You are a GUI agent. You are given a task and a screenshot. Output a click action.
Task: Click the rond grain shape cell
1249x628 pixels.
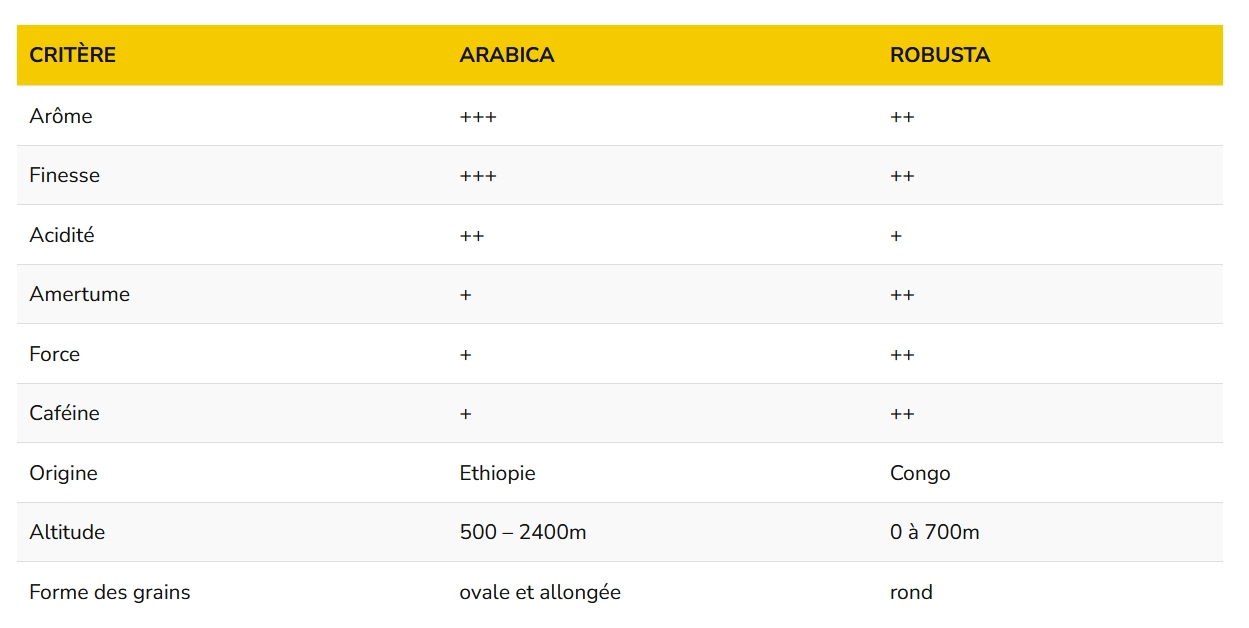(911, 592)
